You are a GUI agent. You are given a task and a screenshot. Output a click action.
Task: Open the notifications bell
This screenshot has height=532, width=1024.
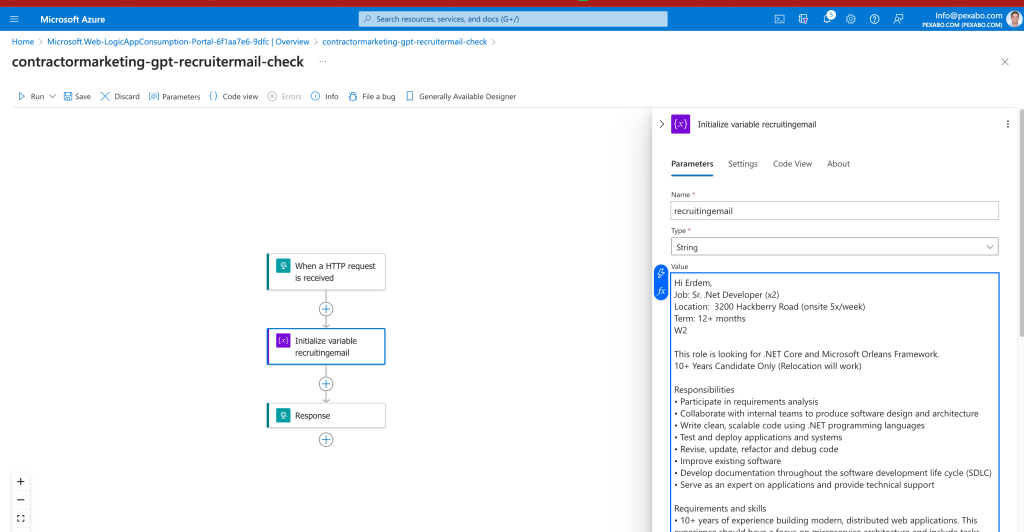(x=827, y=19)
